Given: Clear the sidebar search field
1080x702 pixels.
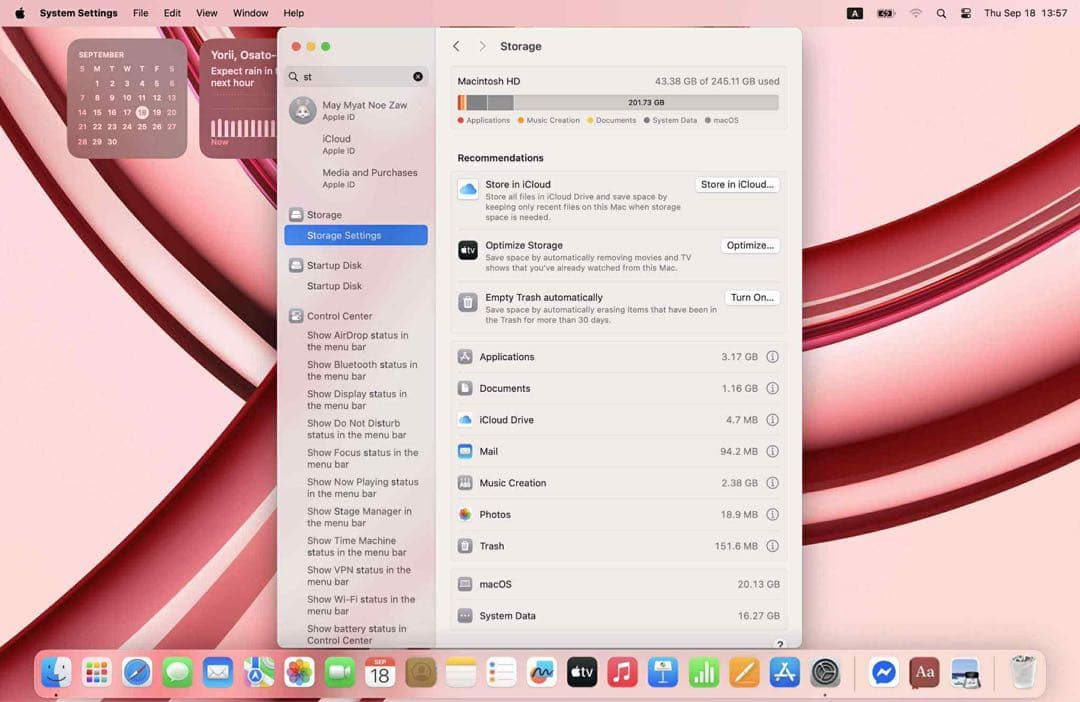Looking at the screenshot, I should (x=417, y=76).
